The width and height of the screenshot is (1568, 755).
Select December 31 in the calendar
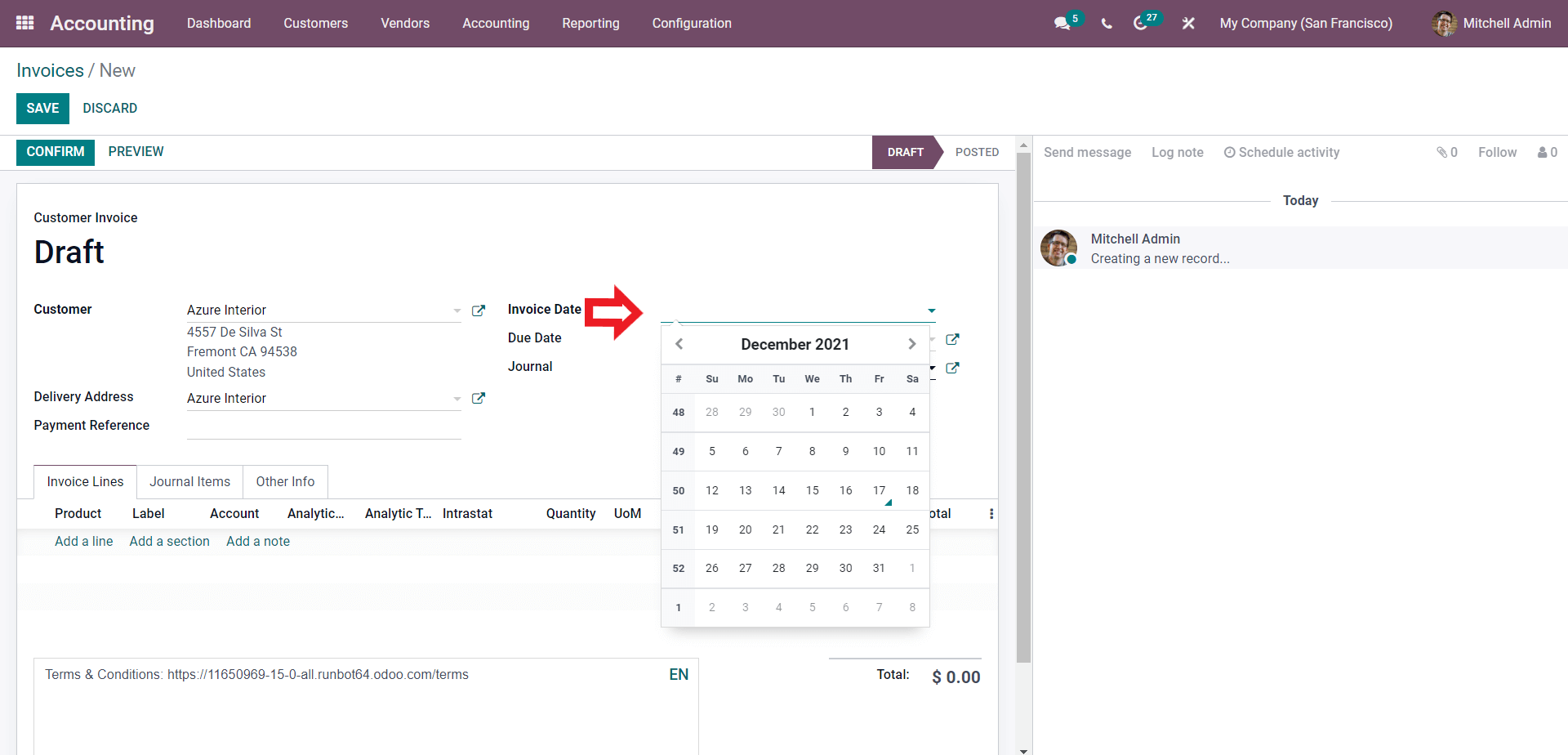879,568
